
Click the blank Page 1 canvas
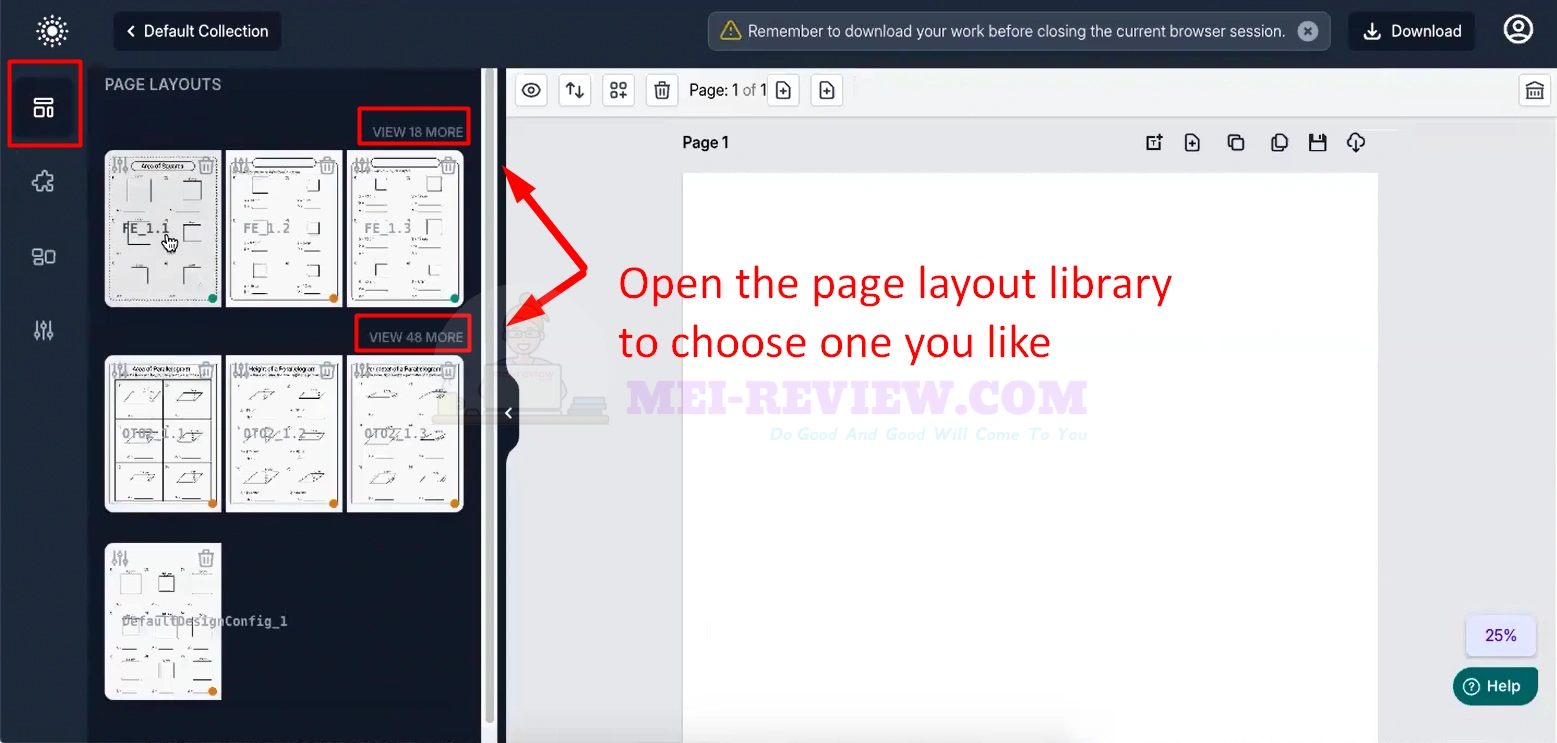1030,457
